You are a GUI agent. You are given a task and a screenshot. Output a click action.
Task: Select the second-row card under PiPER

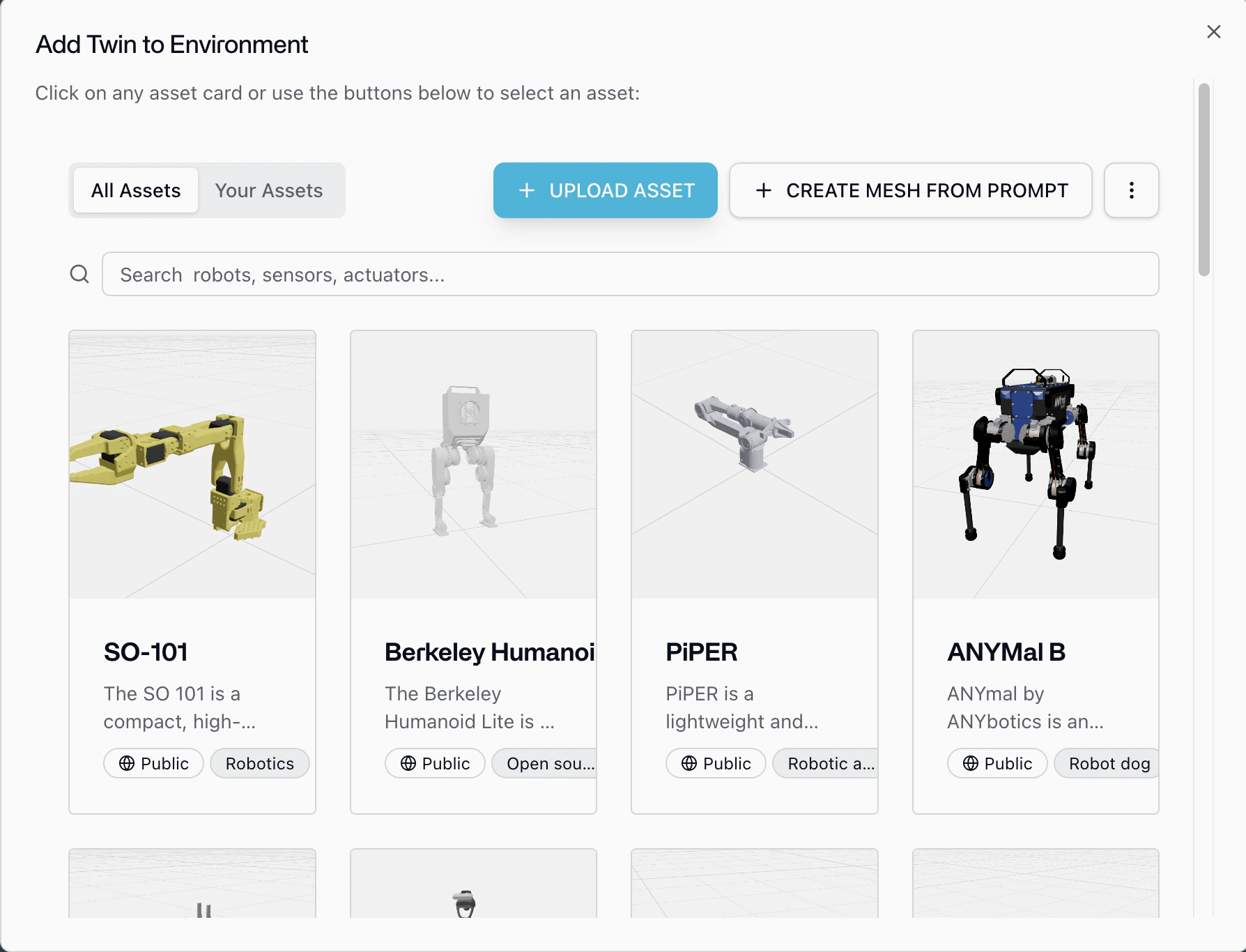pos(754,883)
